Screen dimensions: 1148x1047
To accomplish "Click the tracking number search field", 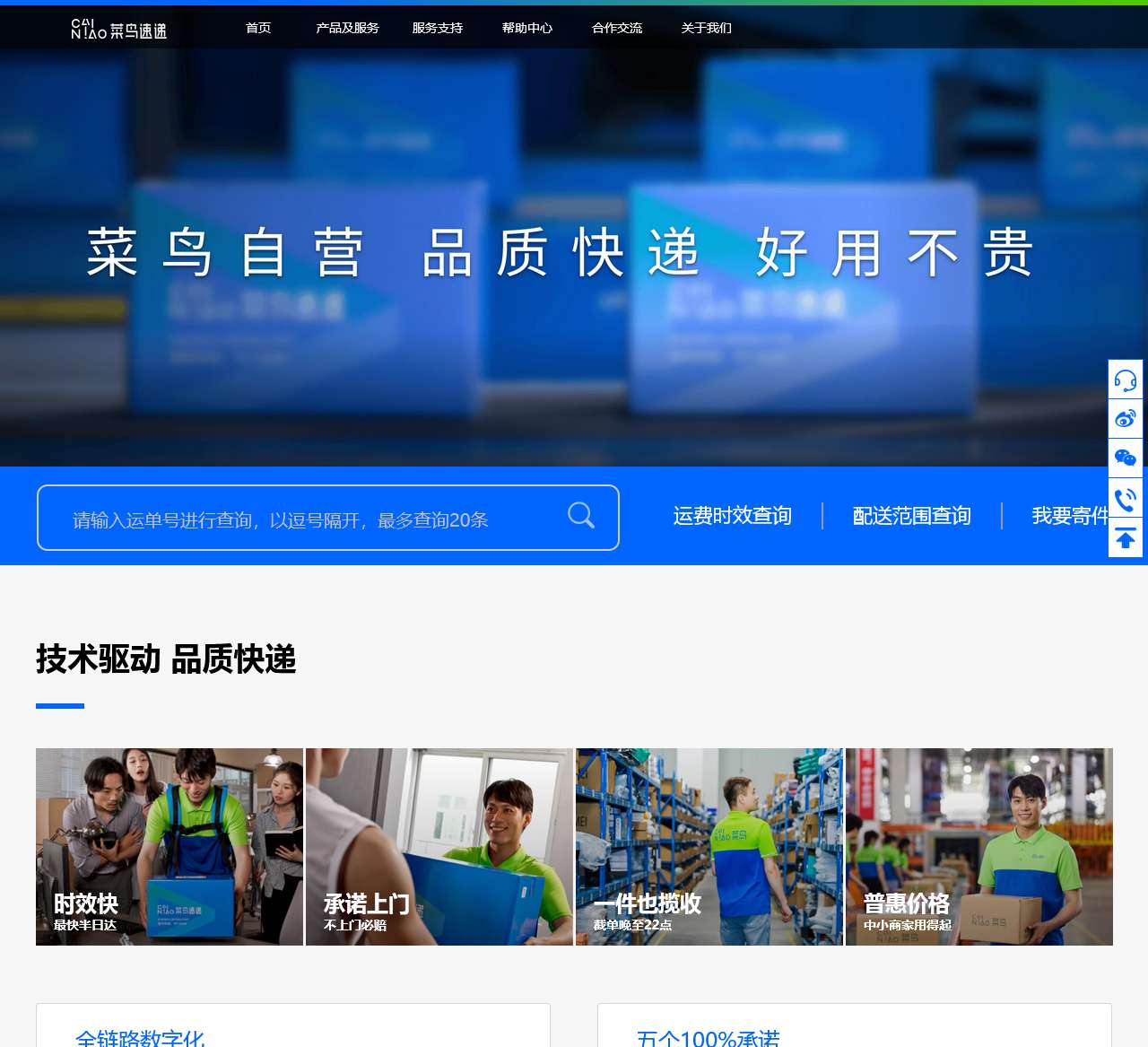I will (328, 518).
